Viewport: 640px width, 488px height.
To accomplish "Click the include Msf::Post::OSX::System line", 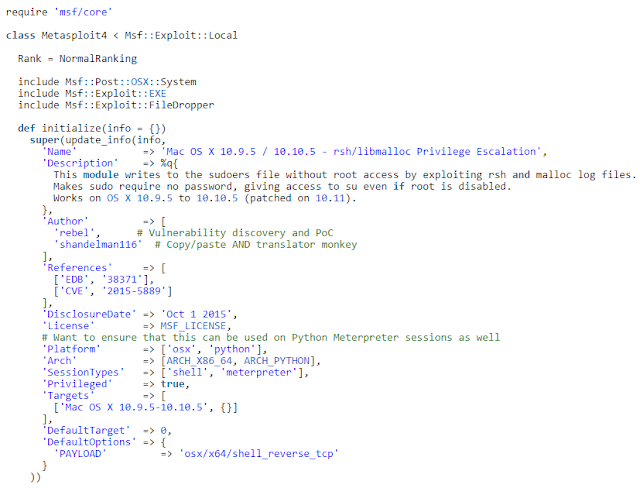I will 107,82.
